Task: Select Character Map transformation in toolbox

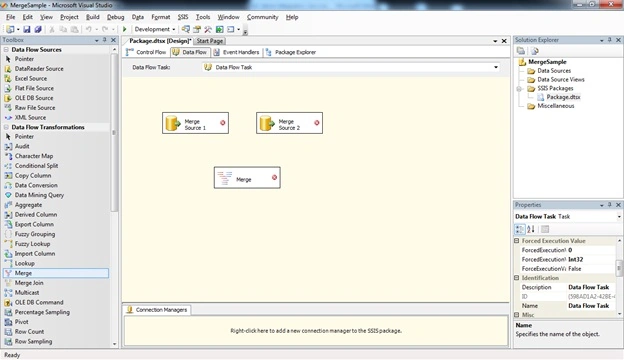Action: [34, 156]
